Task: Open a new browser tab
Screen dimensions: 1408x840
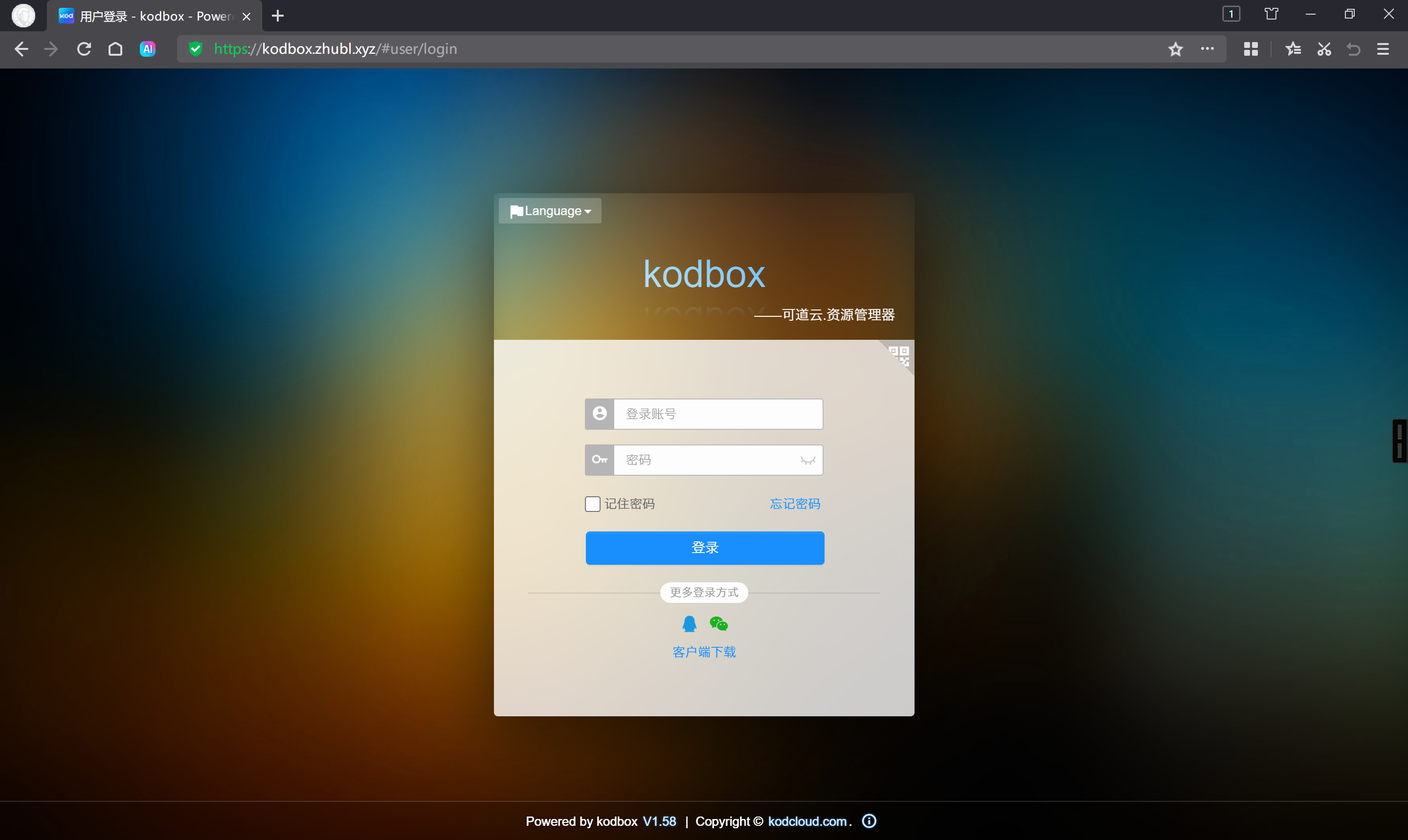Action: click(277, 16)
